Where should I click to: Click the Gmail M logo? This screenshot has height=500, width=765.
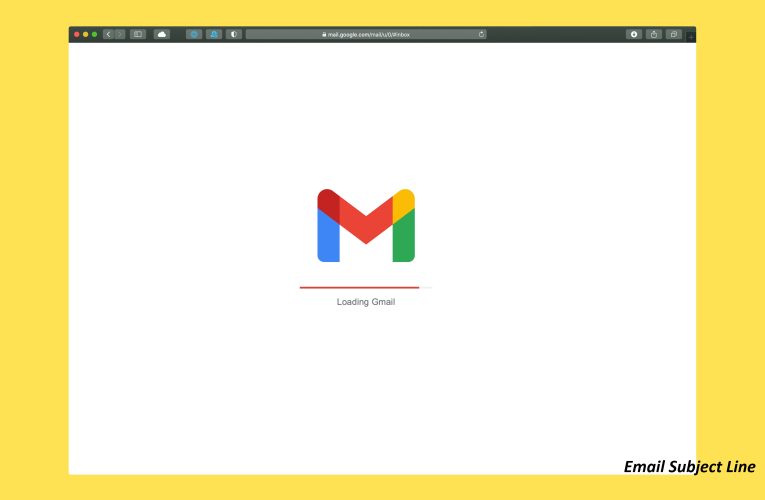pyautogui.click(x=366, y=225)
